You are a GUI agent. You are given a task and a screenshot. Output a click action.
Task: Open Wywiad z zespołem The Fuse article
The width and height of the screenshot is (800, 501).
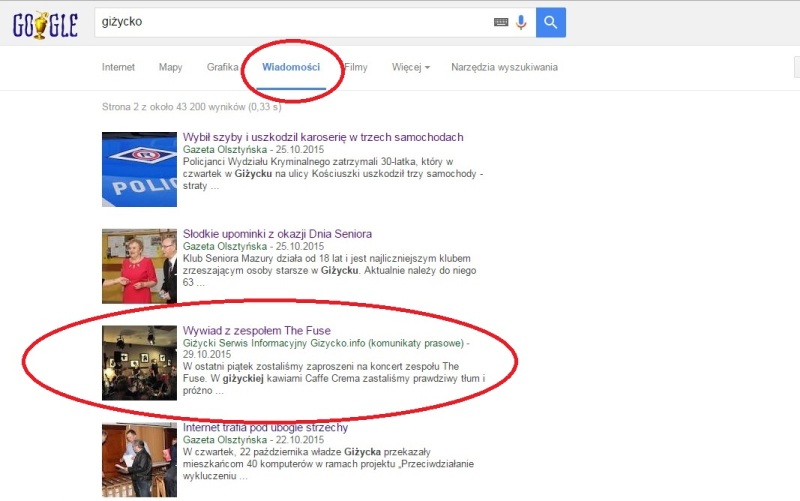256,330
